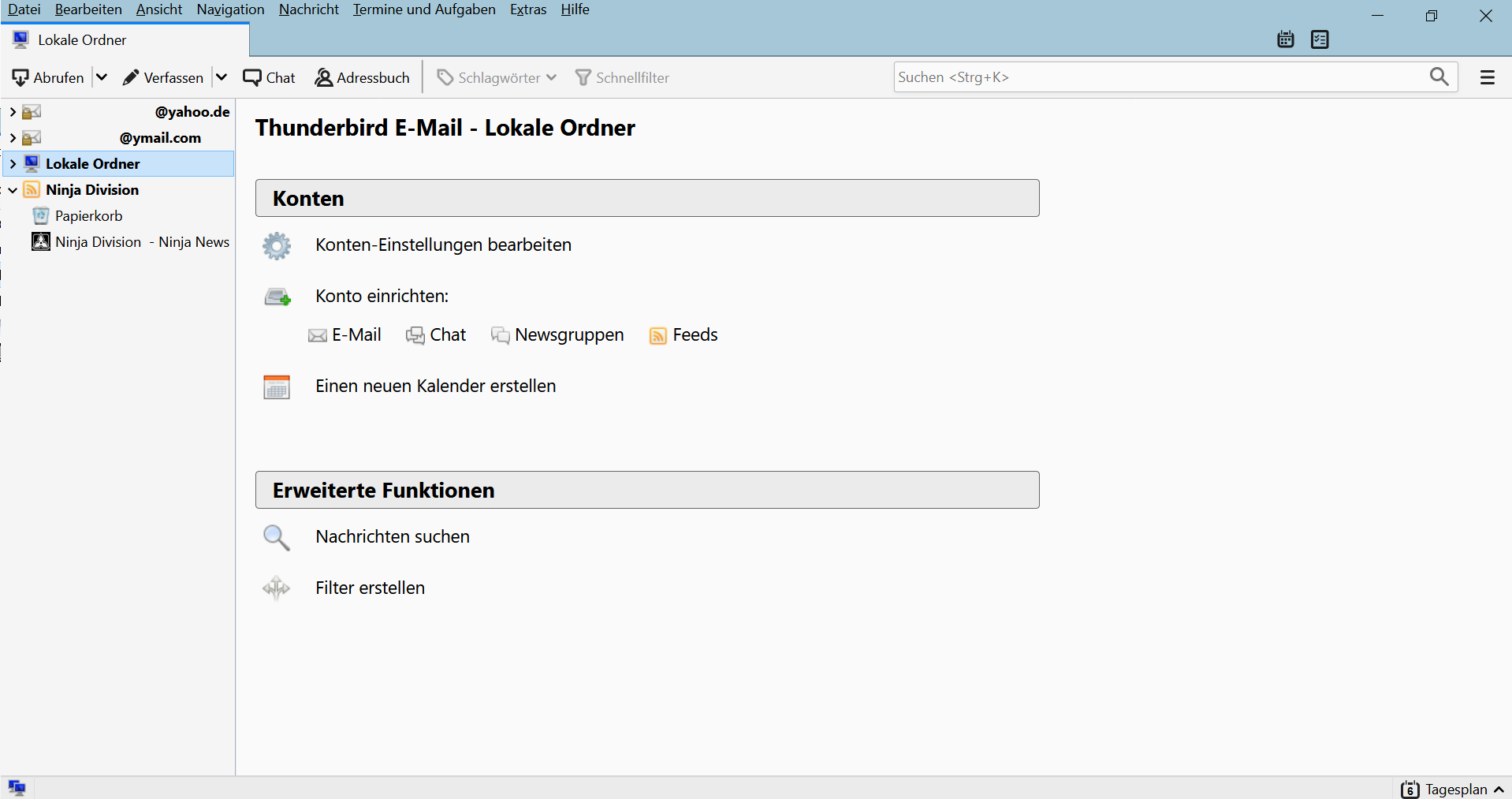Click the Tagesplan label in status bar

tap(1456, 790)
